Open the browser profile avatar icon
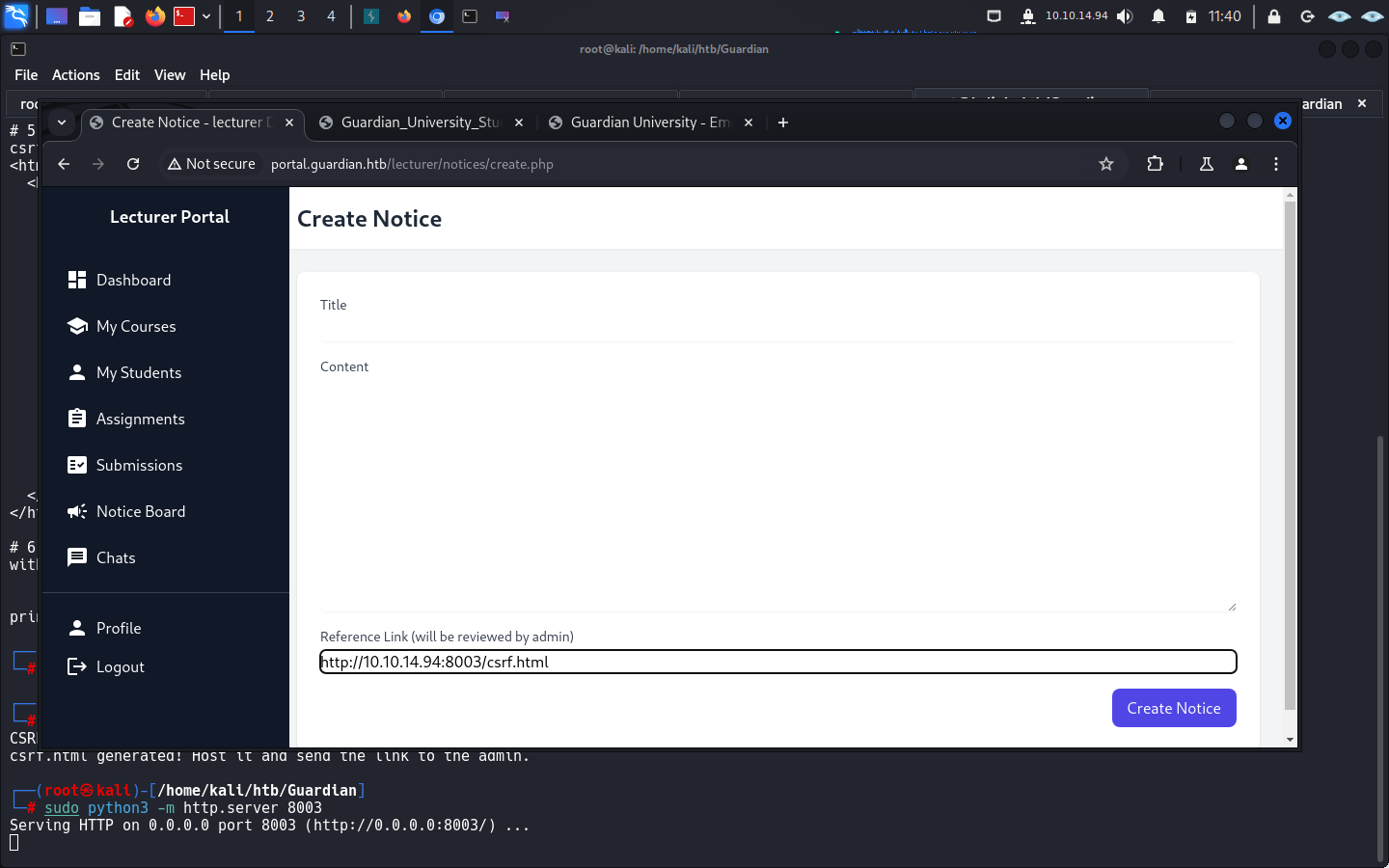 pos(1241,164)
